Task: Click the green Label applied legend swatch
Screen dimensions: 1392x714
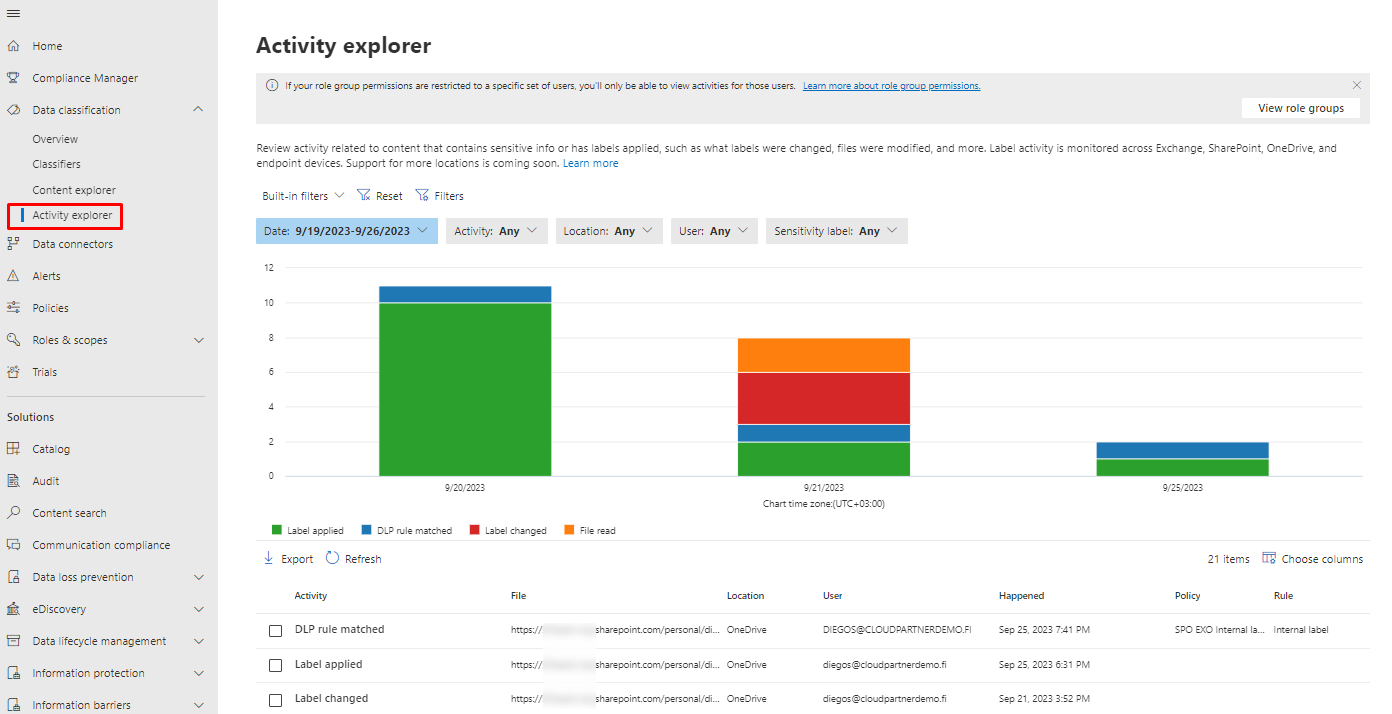Action: pos(277,531)
